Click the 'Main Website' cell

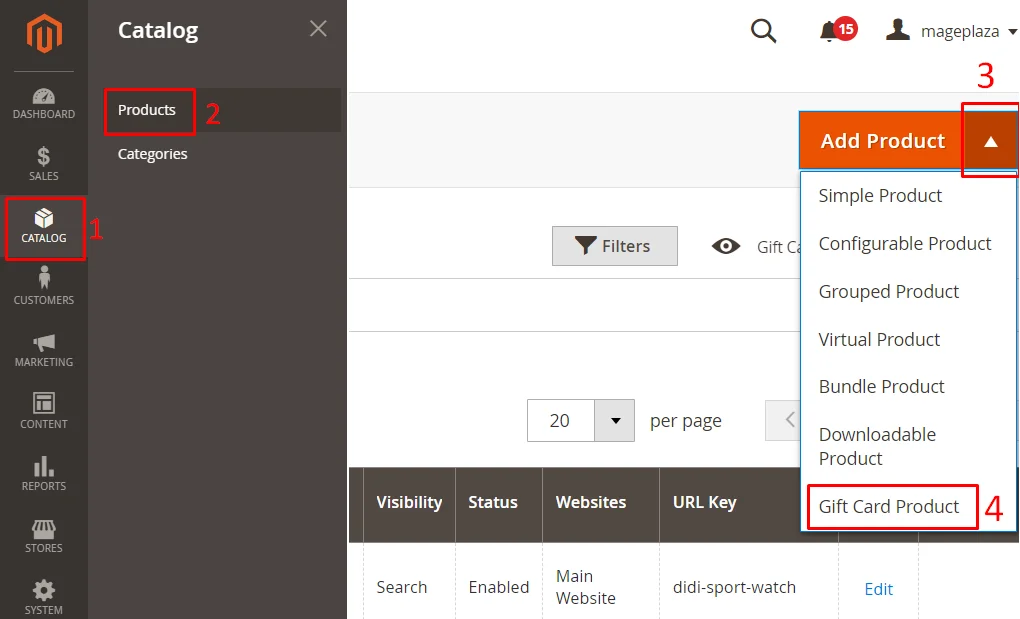[585, 587]
